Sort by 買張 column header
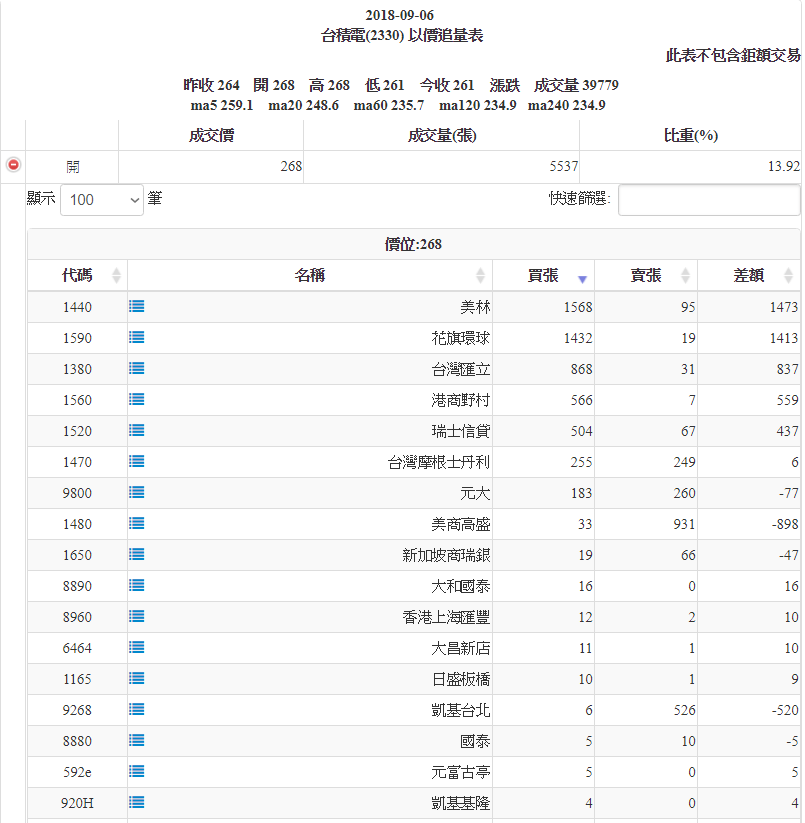Screen dimensions: 805x823 (543, 276)
